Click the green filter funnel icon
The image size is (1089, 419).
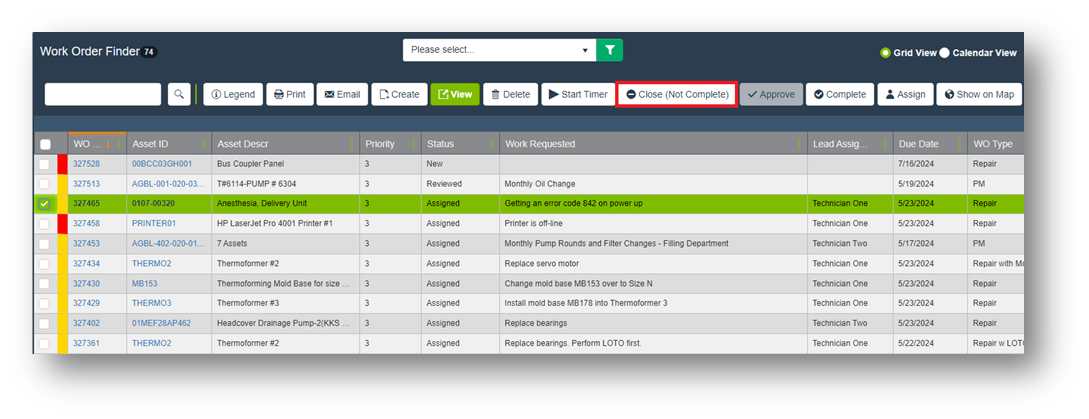coord(609,50)
